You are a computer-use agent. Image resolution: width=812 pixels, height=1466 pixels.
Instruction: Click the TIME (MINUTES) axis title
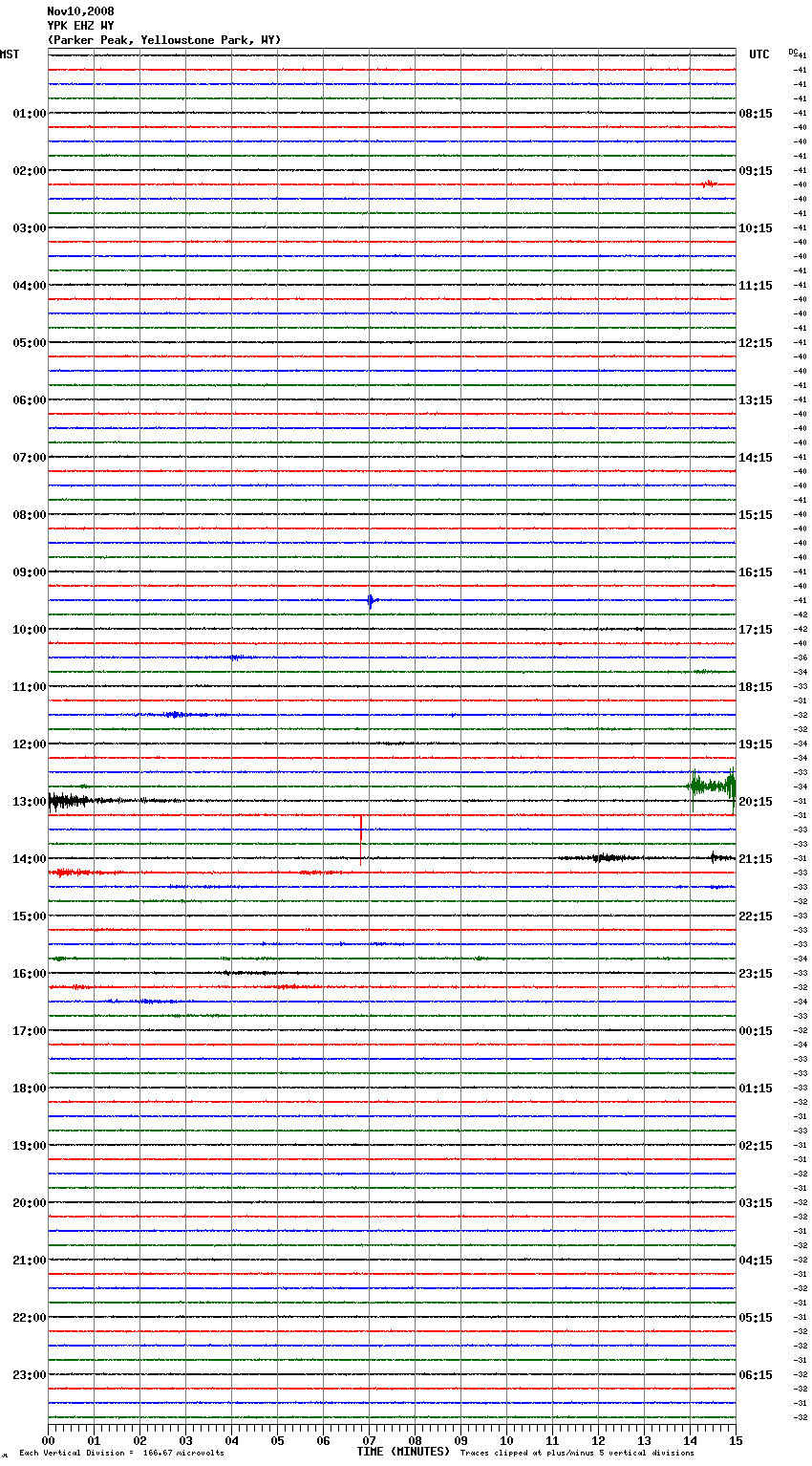tap(403, 1452)
